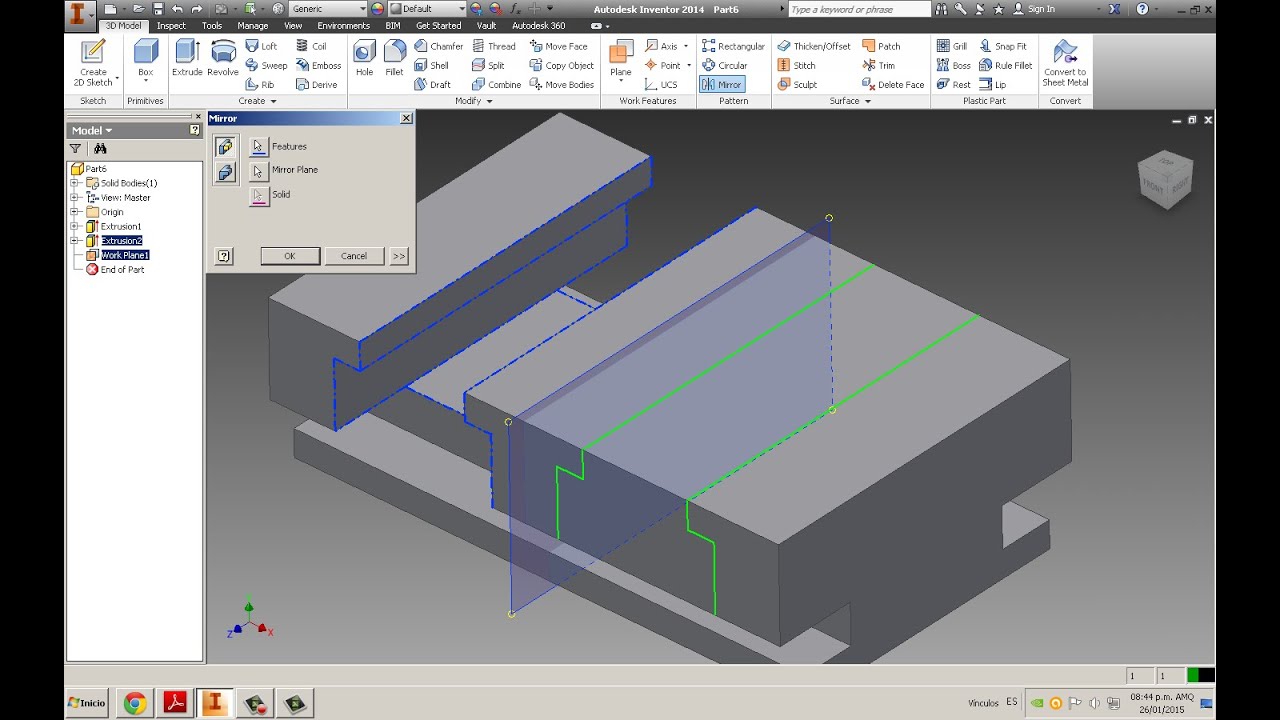
Task: Choose Rectangular pattern tool
Action: 733,46
